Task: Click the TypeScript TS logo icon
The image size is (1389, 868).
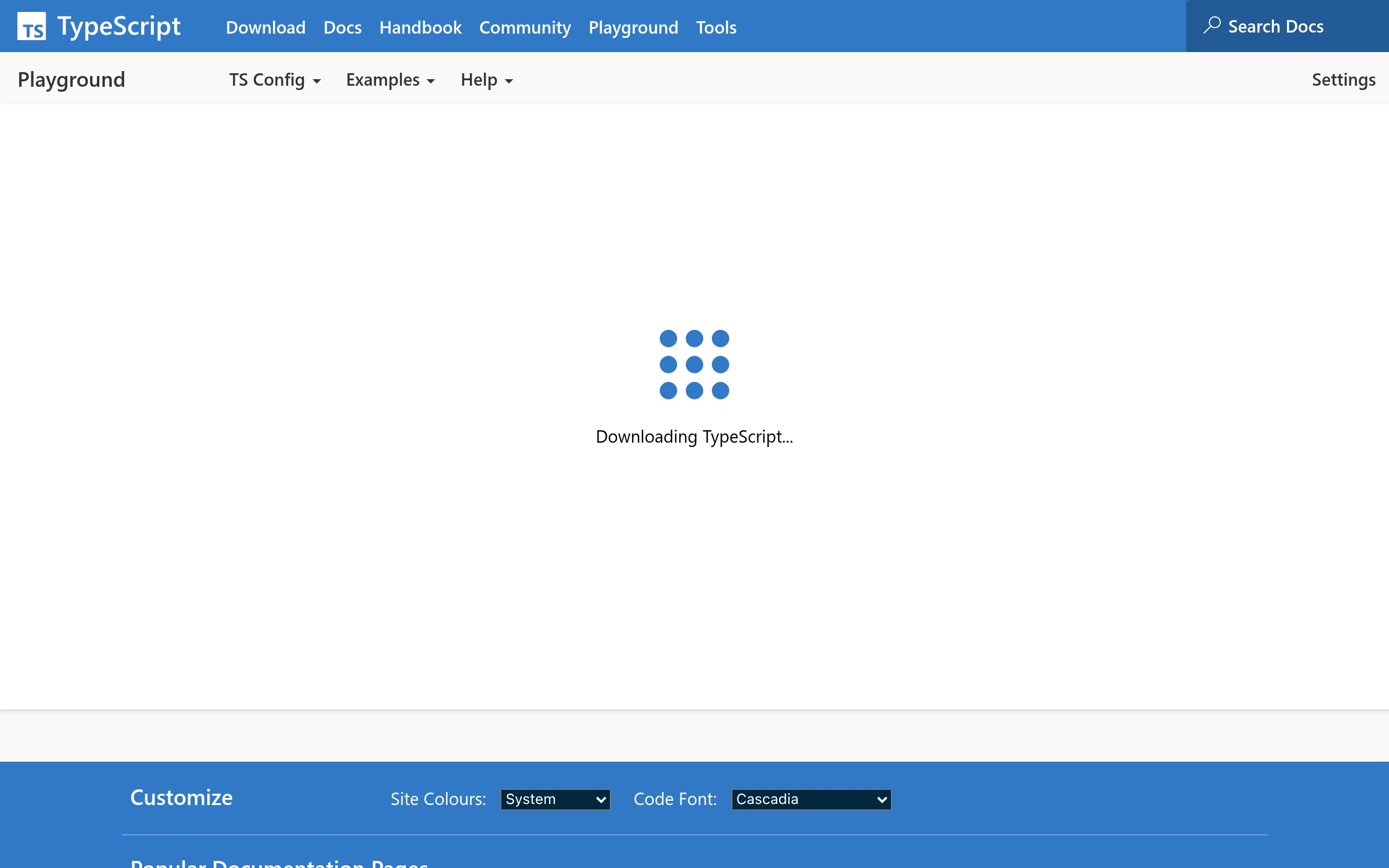Action: (31, 27)
